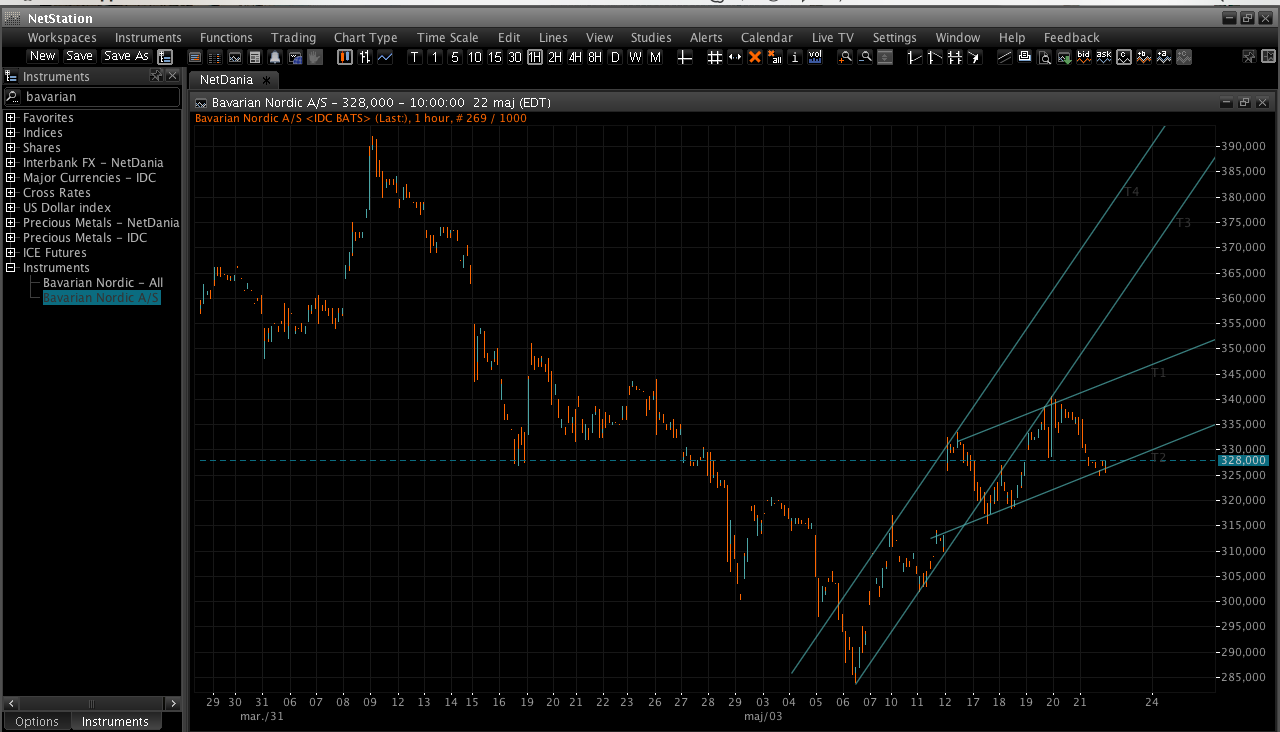Viewport: 1280px width, 732px height.
Task: Toggle the volume study icon
Action: tap(815, 57)
